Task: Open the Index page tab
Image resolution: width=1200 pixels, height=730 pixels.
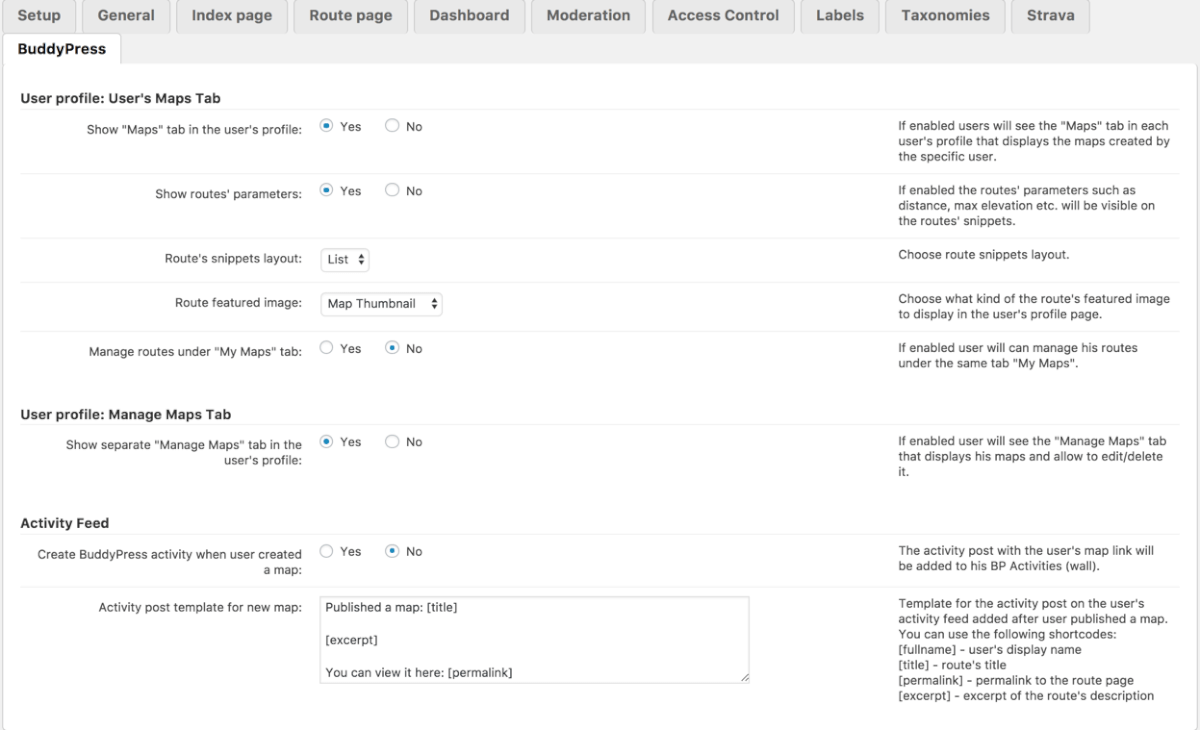Action: 231,16
